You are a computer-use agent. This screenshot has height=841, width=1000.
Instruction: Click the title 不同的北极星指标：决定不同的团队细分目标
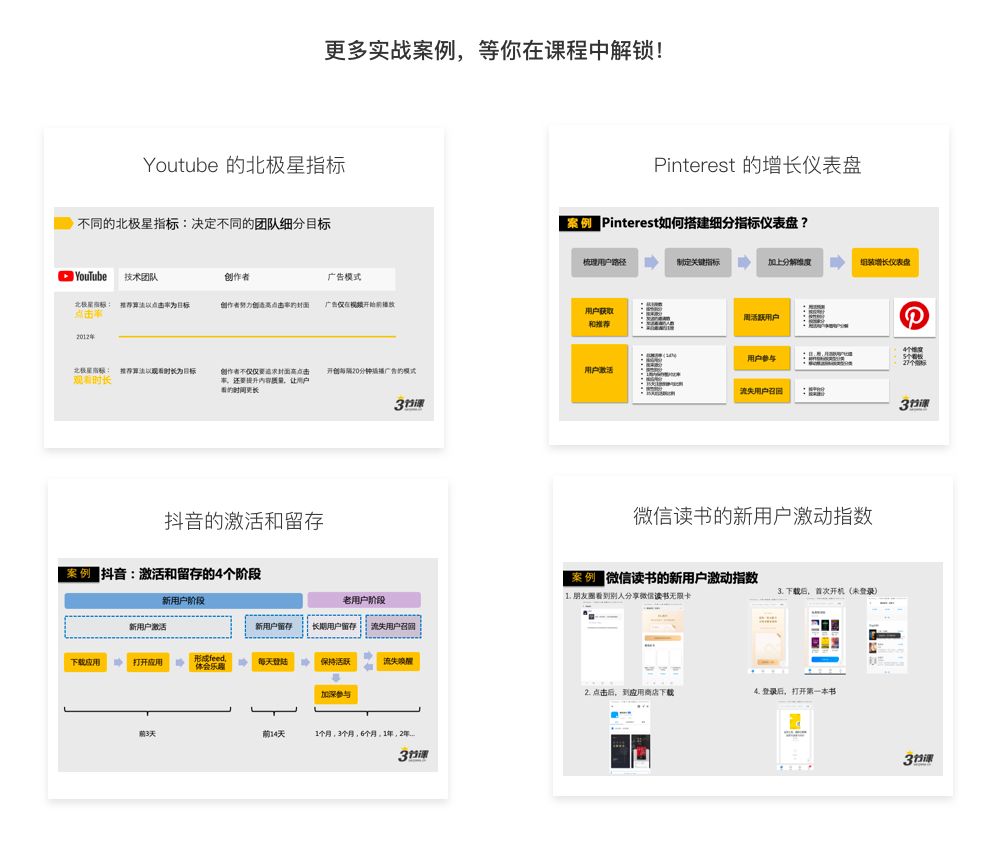click(204, 224)
